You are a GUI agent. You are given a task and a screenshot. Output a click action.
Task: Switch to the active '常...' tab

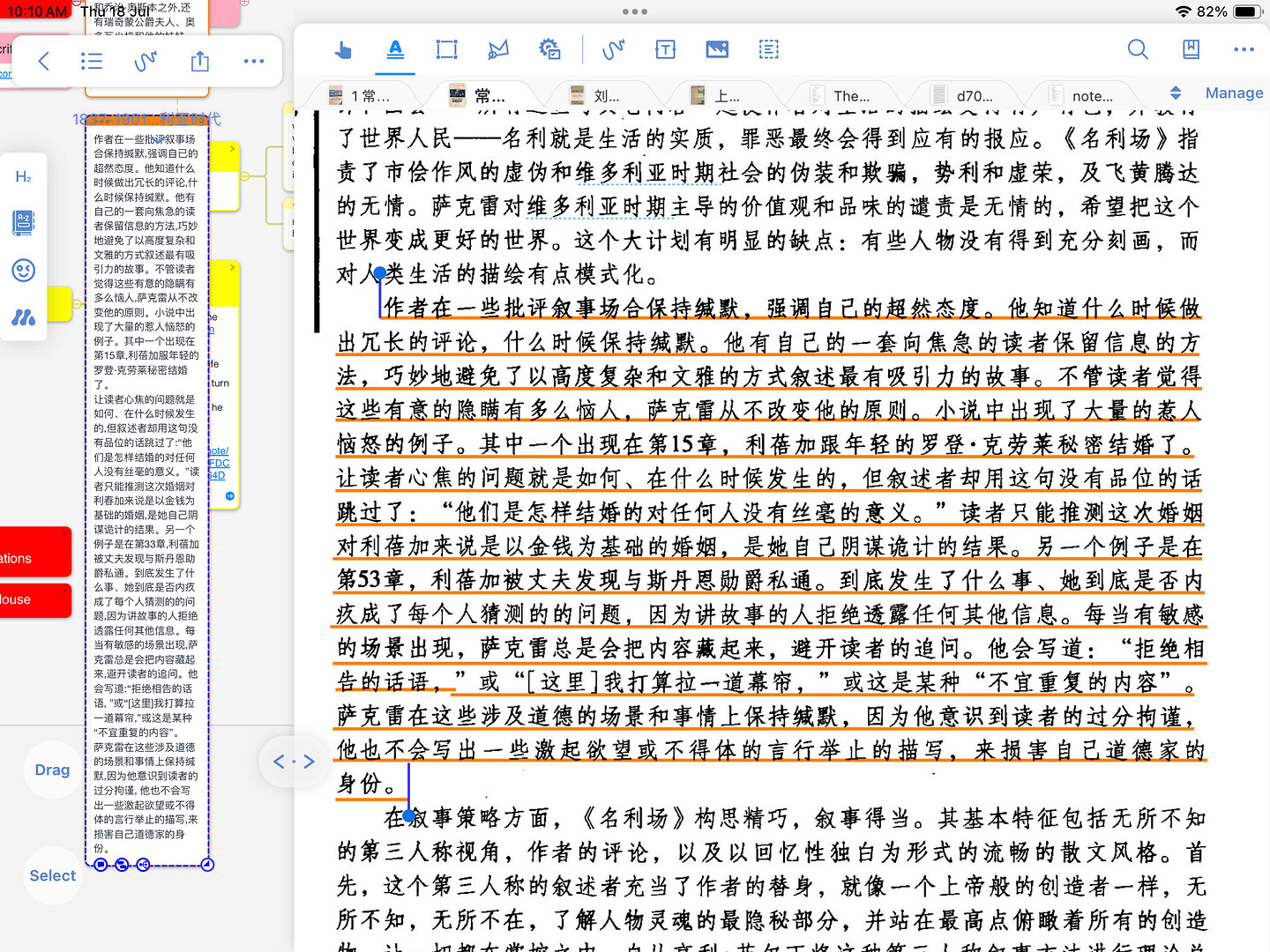(x=481, y=95)
